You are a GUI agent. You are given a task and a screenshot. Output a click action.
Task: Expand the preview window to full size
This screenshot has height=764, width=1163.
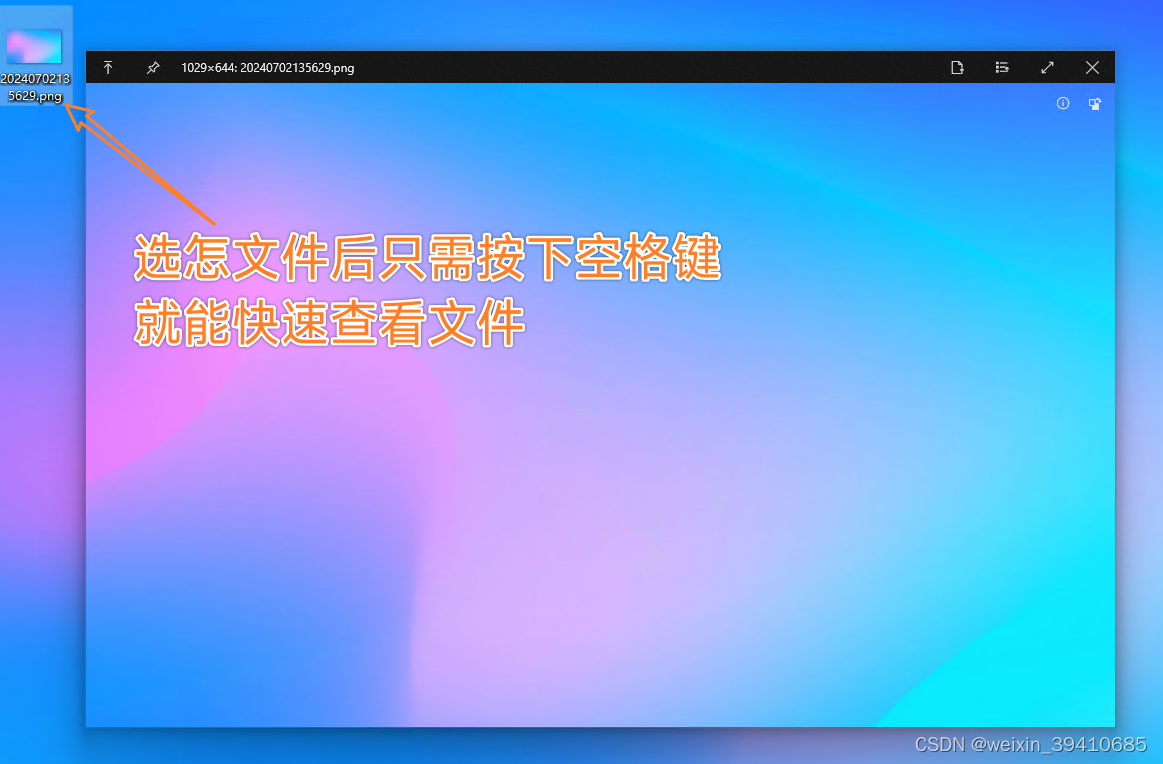coord(1047,67)
